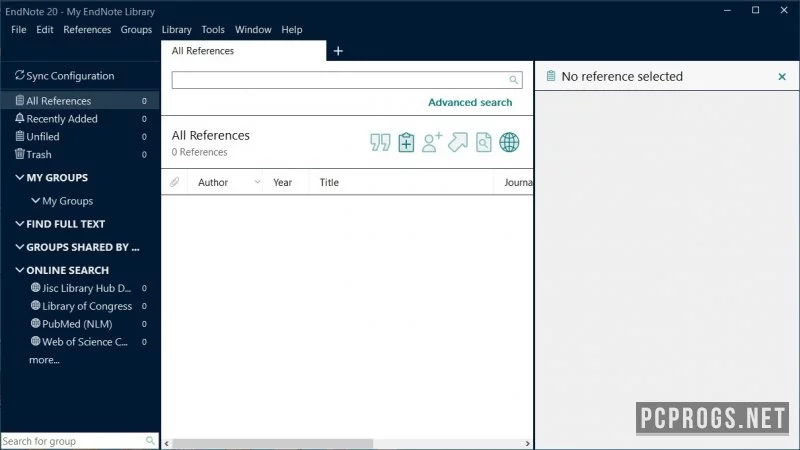Focus the Search for group field

[80, 440]
